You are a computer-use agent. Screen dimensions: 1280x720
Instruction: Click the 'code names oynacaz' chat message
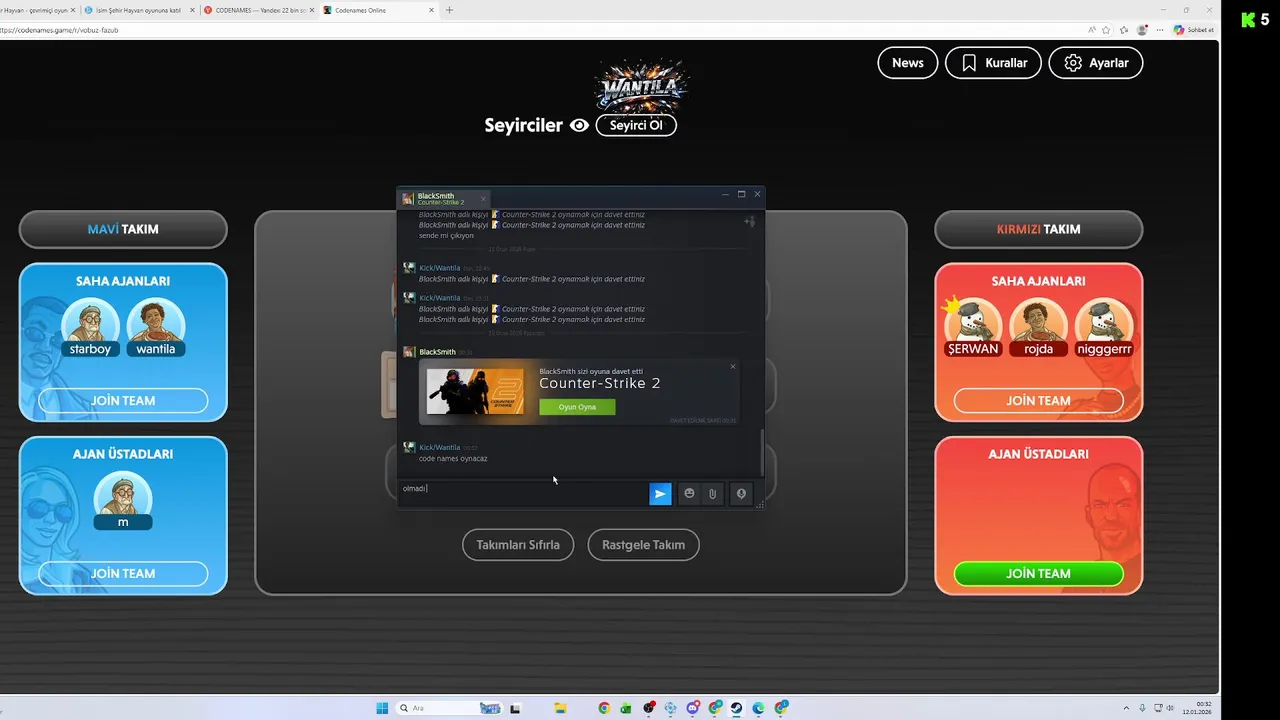click(x=453, y=458)
